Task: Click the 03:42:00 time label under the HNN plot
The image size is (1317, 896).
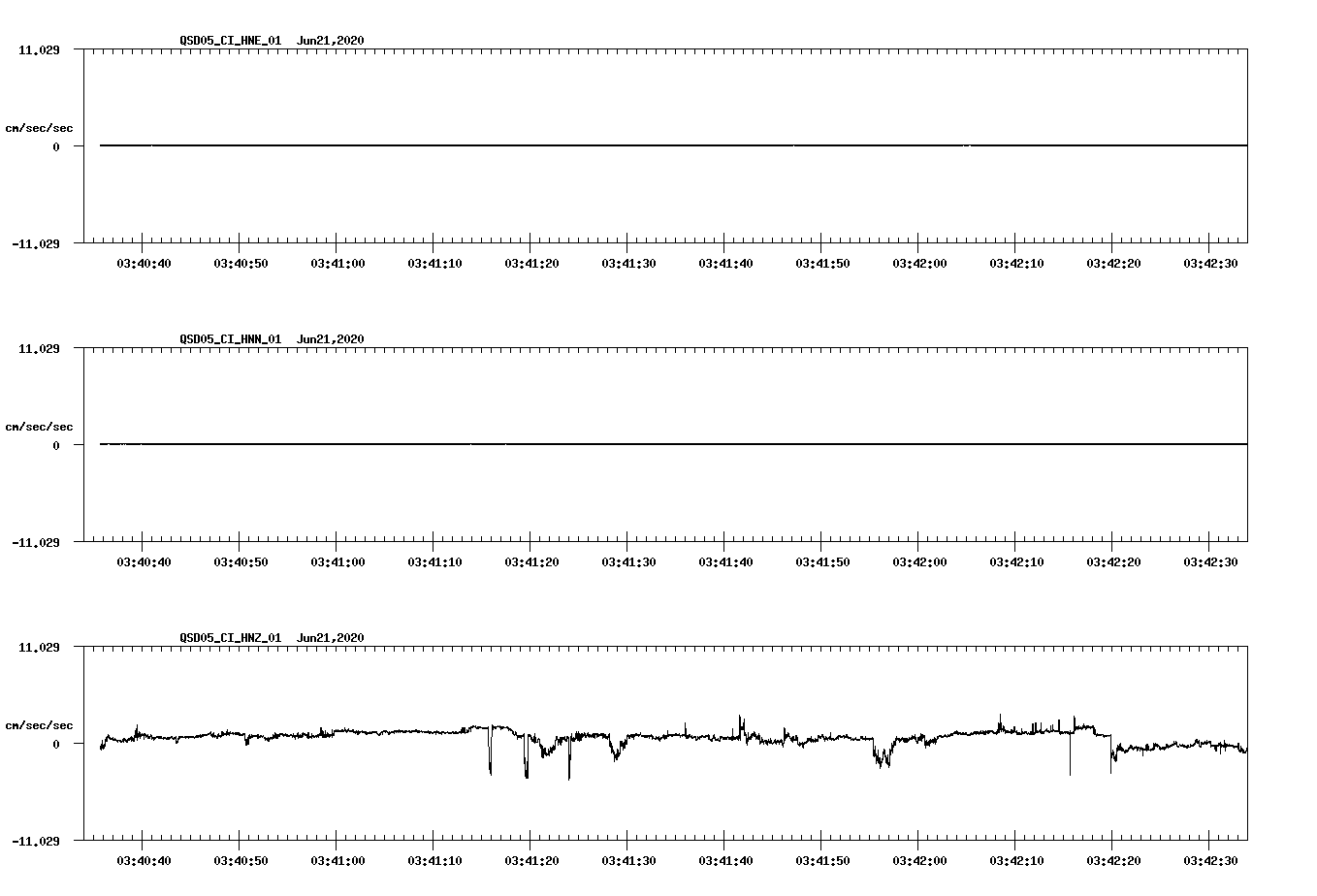Action: click(919, 562)
